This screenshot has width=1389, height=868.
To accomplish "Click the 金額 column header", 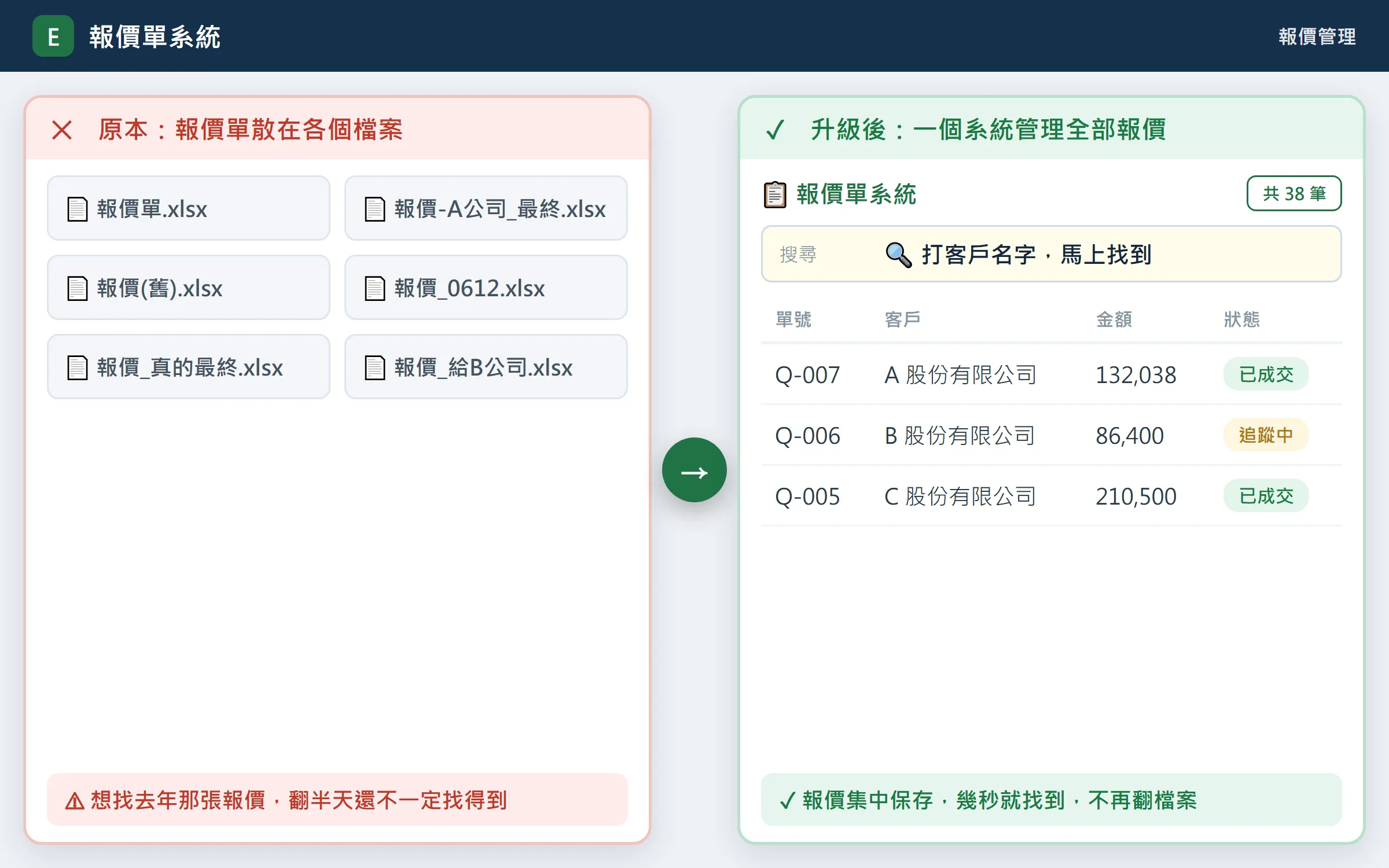I will [x=1114, y=319].
